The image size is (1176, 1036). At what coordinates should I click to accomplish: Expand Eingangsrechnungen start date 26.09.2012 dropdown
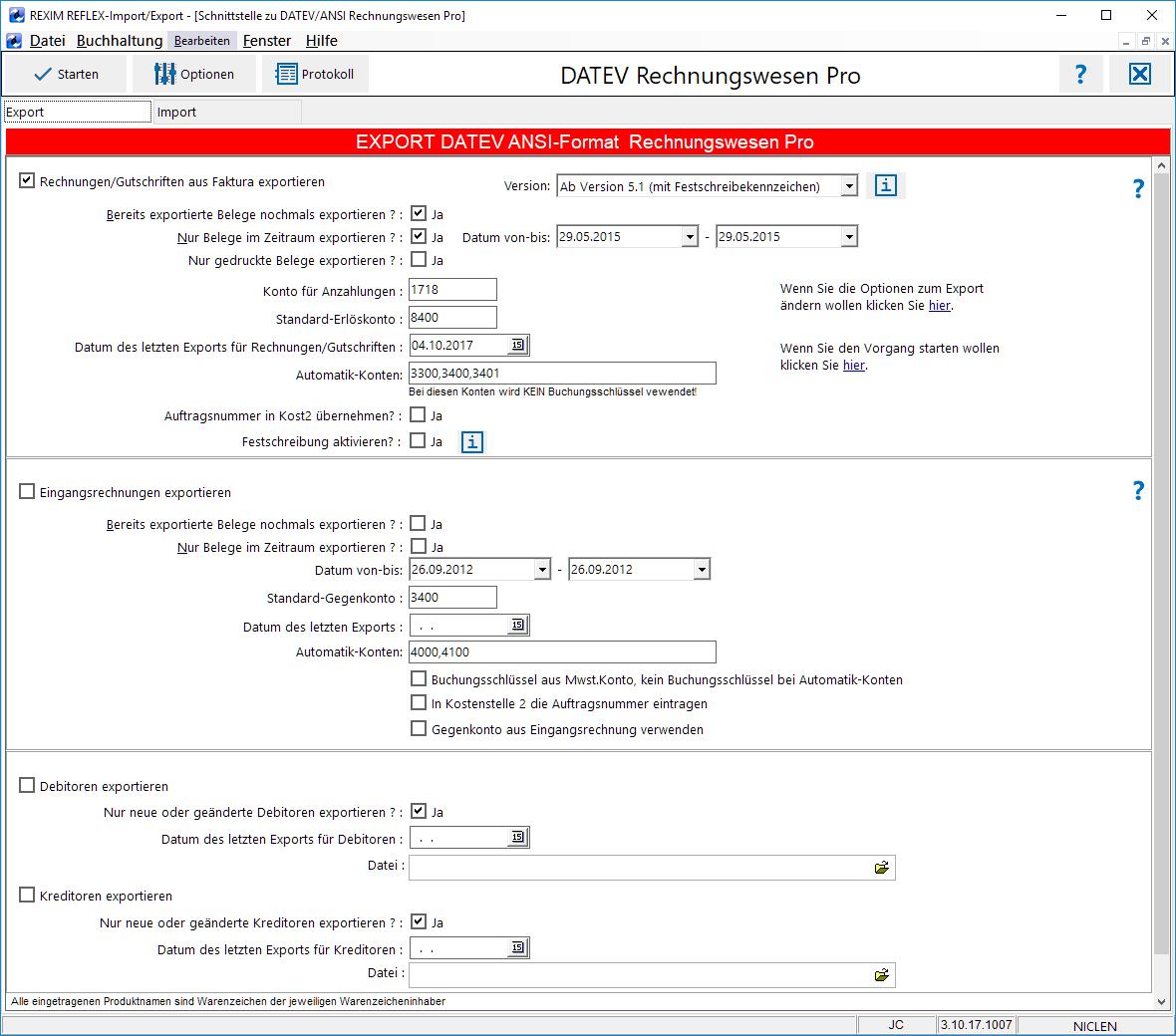pos(543,570)
